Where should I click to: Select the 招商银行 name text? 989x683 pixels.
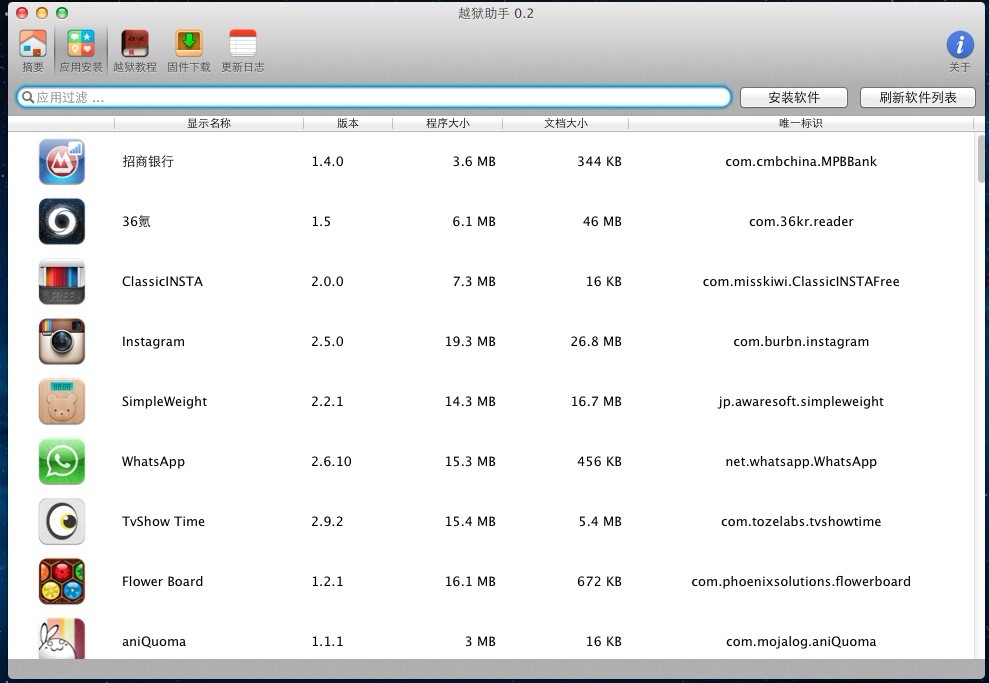(148, 161)
